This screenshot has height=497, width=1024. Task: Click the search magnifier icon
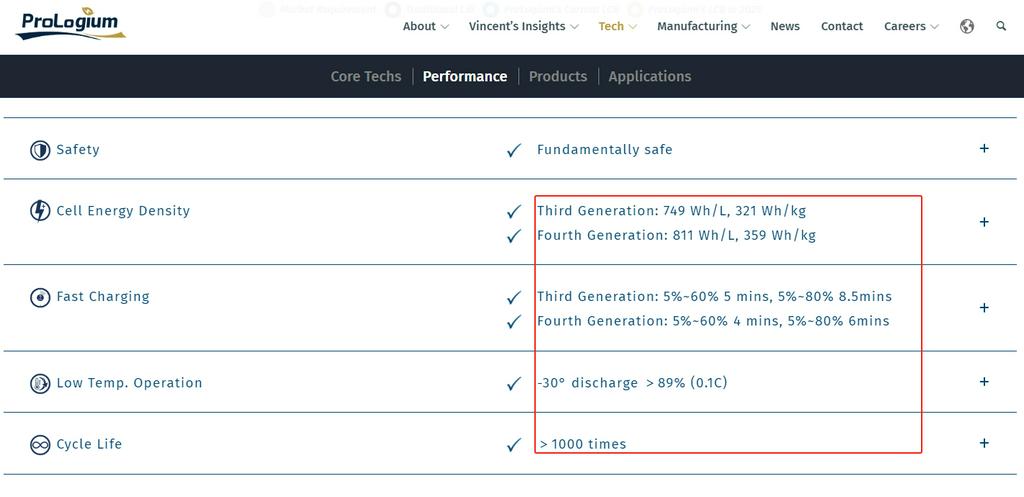[1001, 27]
